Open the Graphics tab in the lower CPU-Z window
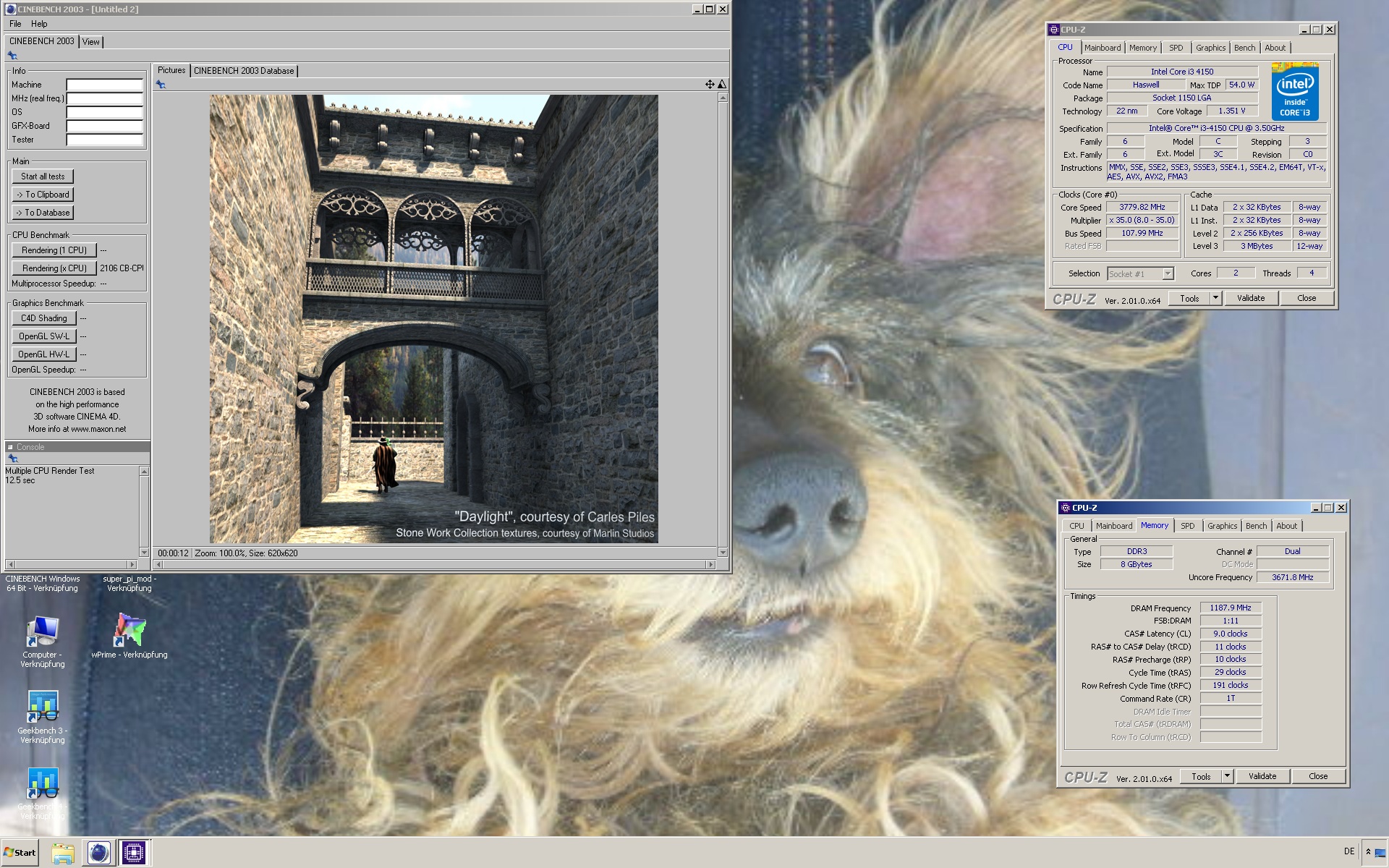Viewport: 1389px width, 868px height. coord(1222,526)
